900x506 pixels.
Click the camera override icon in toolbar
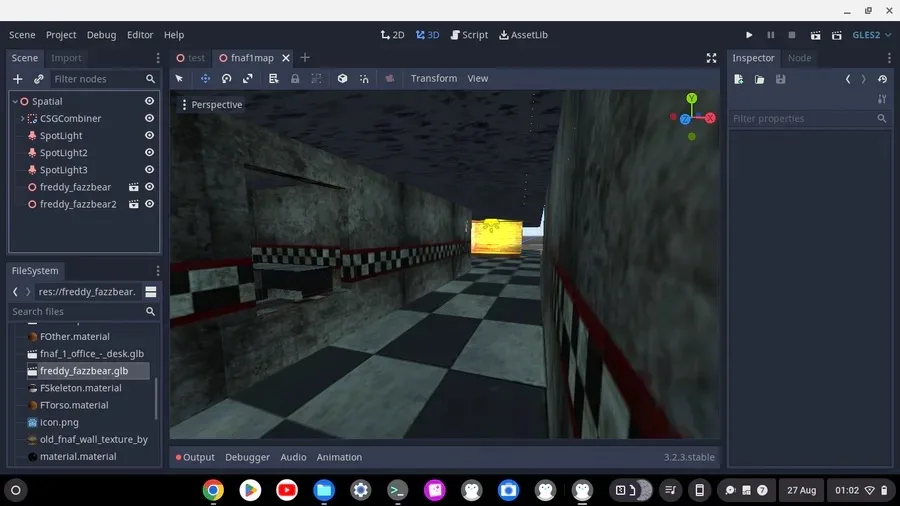tap(390, 79)
